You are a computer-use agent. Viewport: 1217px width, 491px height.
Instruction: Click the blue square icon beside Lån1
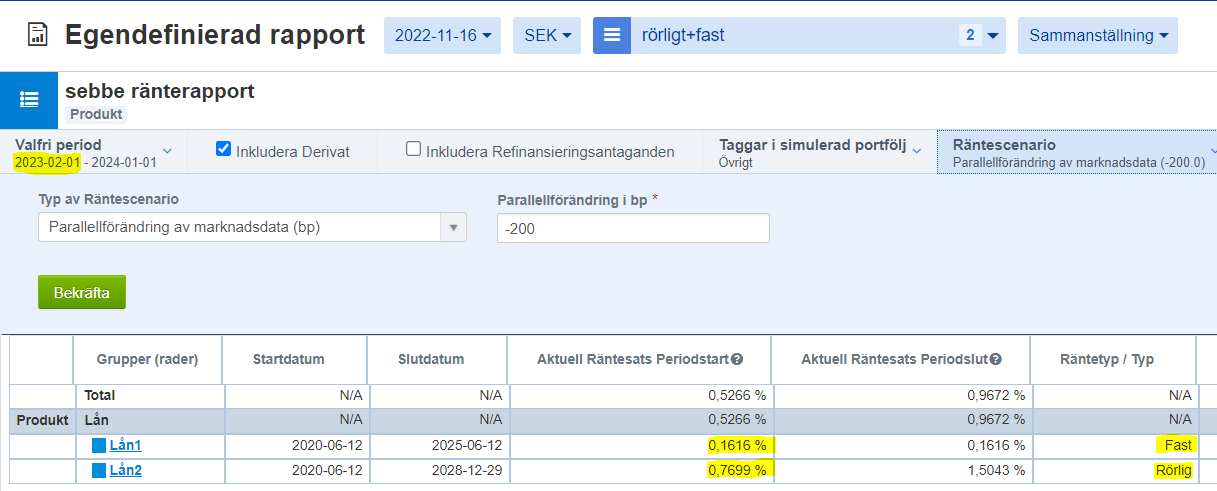click(98, 446)
